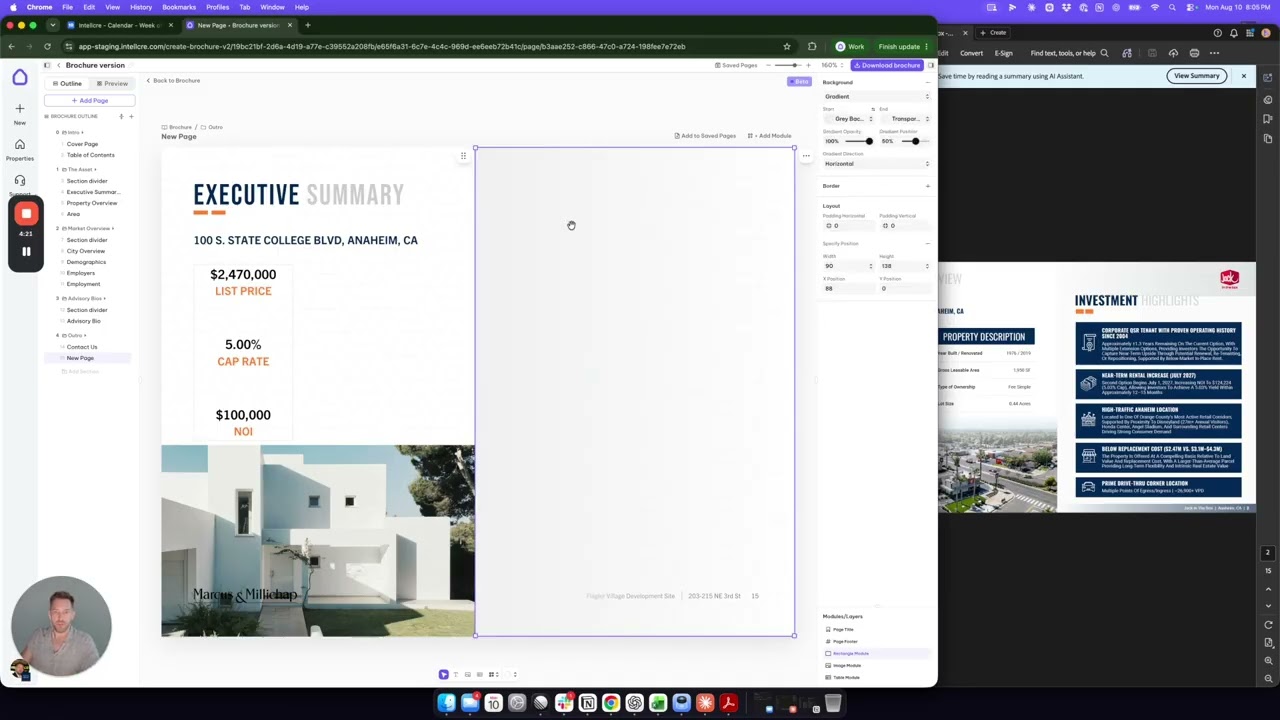1280x720 pixels.
Task: Select Page Title layer
Action: pyautogui.click(x=841, y=630)
